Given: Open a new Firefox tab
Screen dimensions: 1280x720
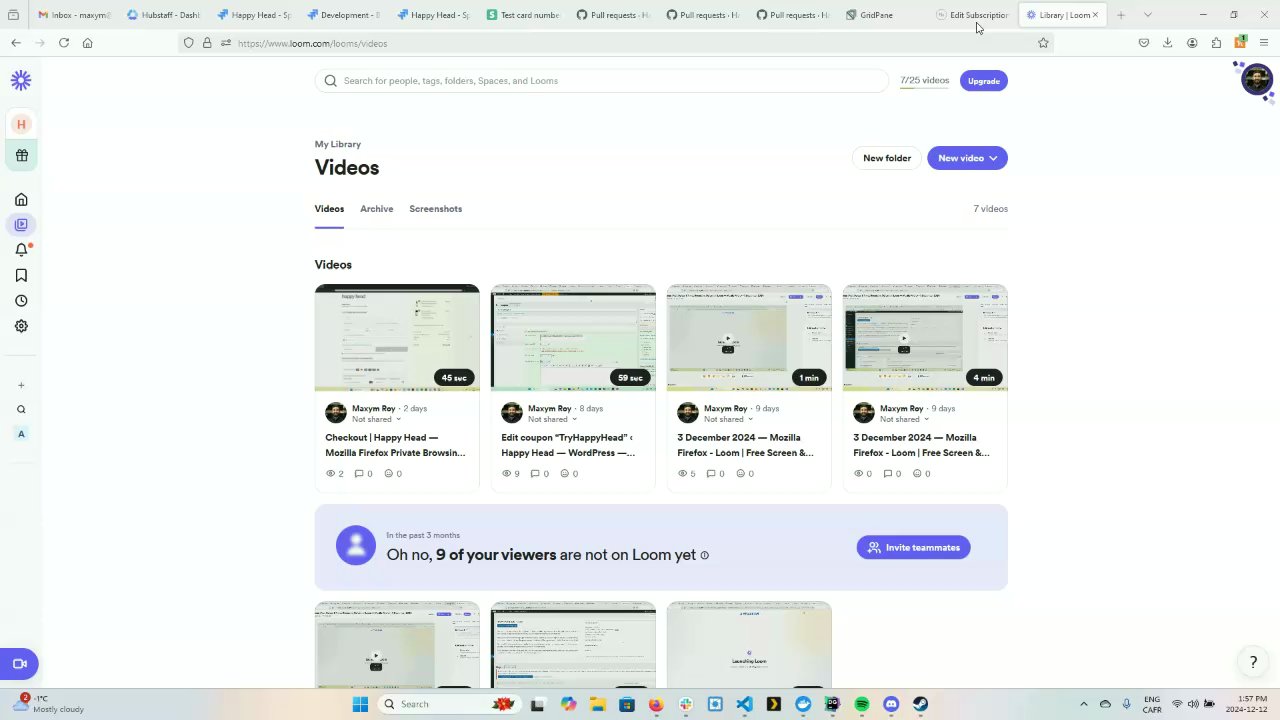Looking at the screenshot, I should point(1121,15).
